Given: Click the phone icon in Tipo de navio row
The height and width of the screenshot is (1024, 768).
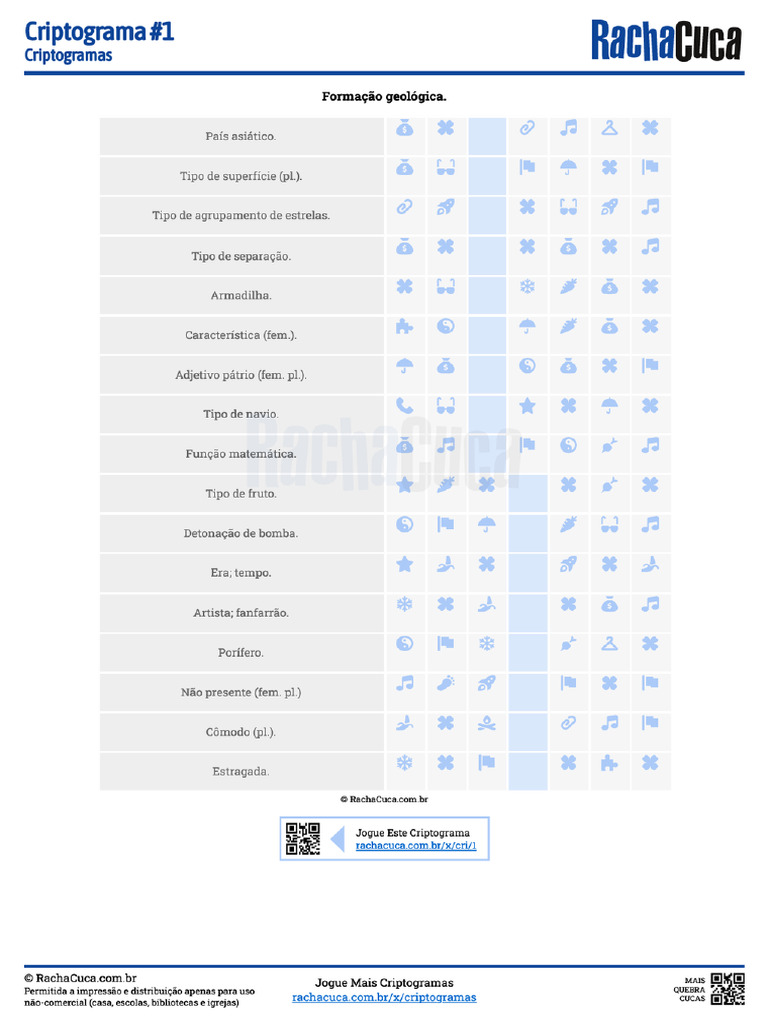Looking at the screenshot, I should [x=404, y=406].
